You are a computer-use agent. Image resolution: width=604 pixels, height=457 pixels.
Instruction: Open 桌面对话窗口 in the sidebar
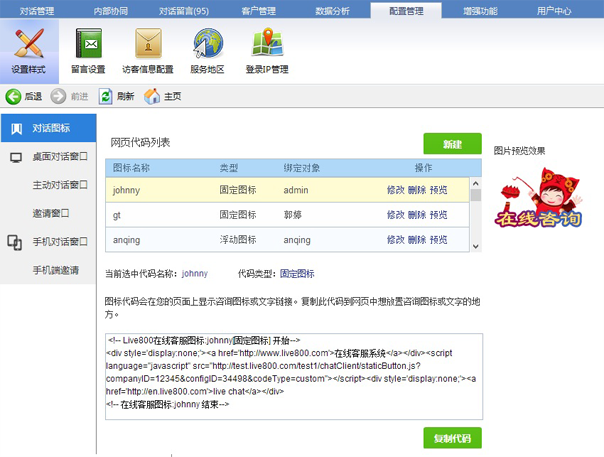pyautogui.click(x=60, y=157)
